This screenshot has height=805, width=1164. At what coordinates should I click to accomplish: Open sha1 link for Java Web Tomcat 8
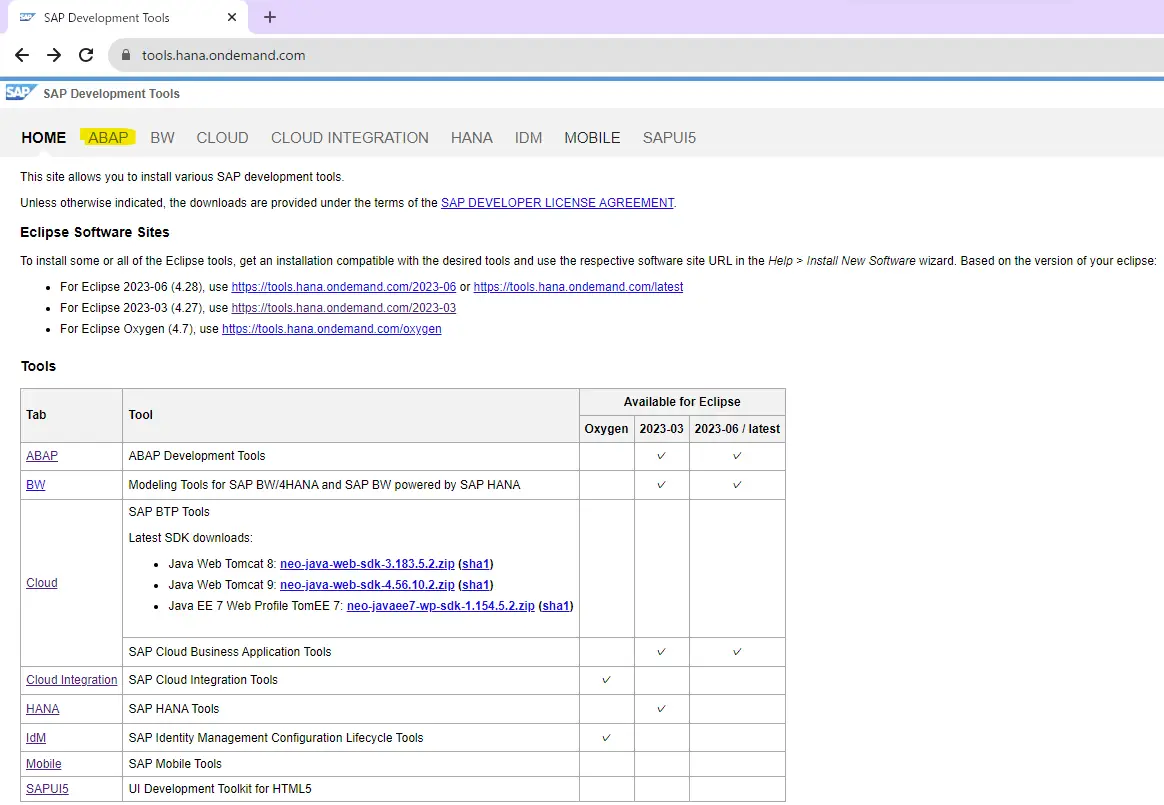(x=476, y=564)
